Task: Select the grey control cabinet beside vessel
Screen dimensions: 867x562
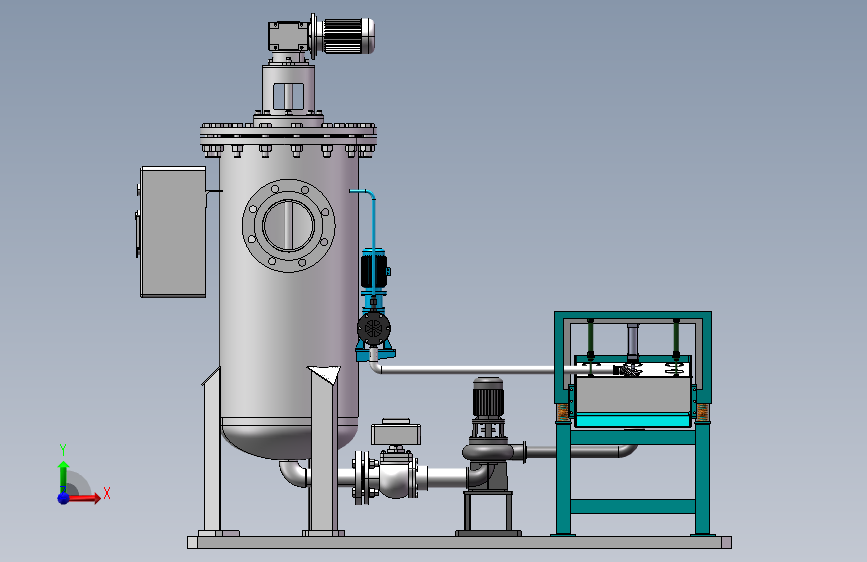Action: pyautogui.click(x=173, y=232)
